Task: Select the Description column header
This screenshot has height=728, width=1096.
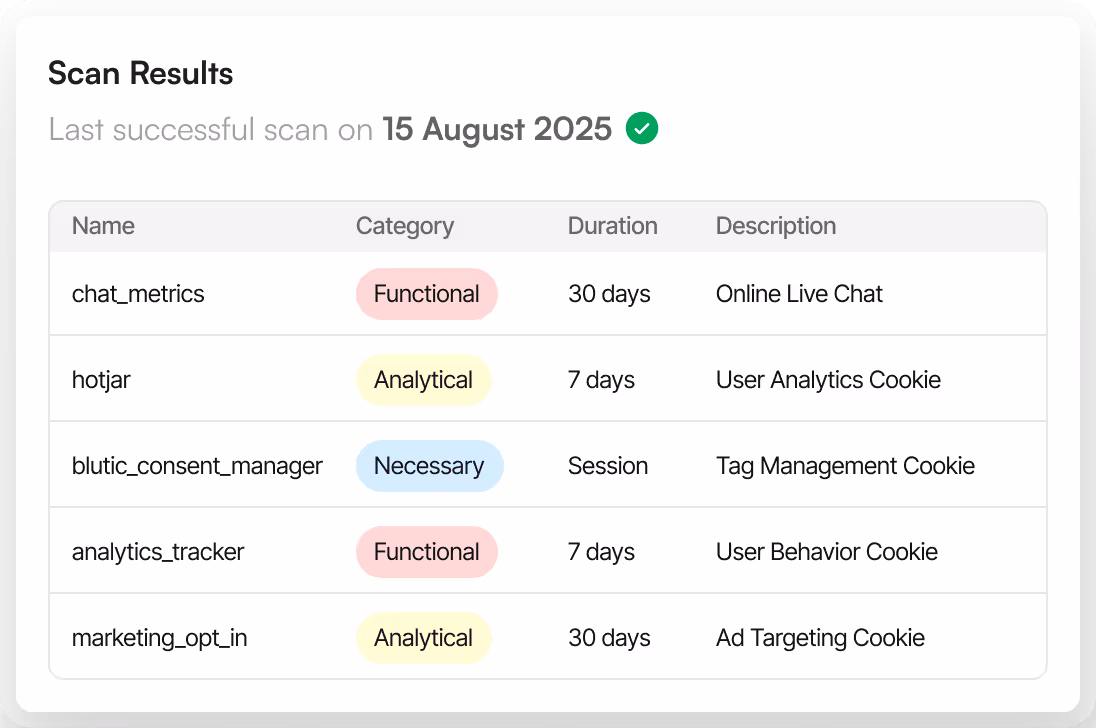Action: 775,226
